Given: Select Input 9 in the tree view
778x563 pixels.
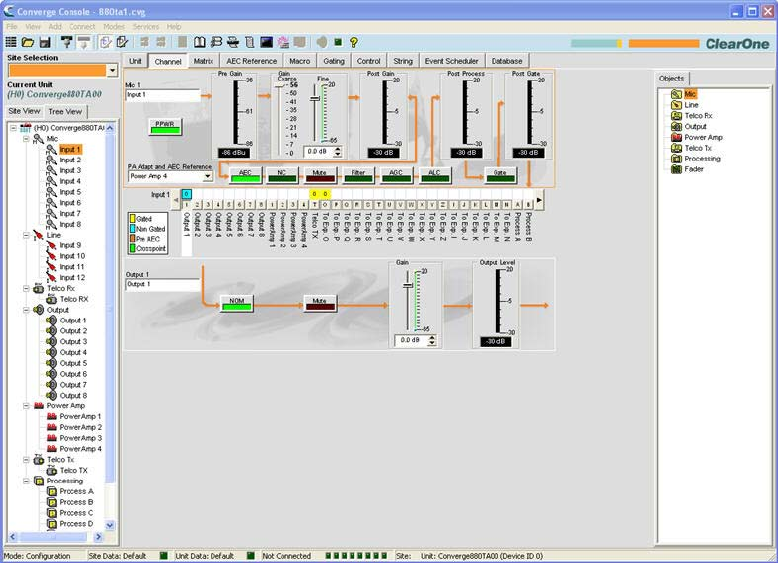Looking at the screenshot, I should click(x=70, y=245).
